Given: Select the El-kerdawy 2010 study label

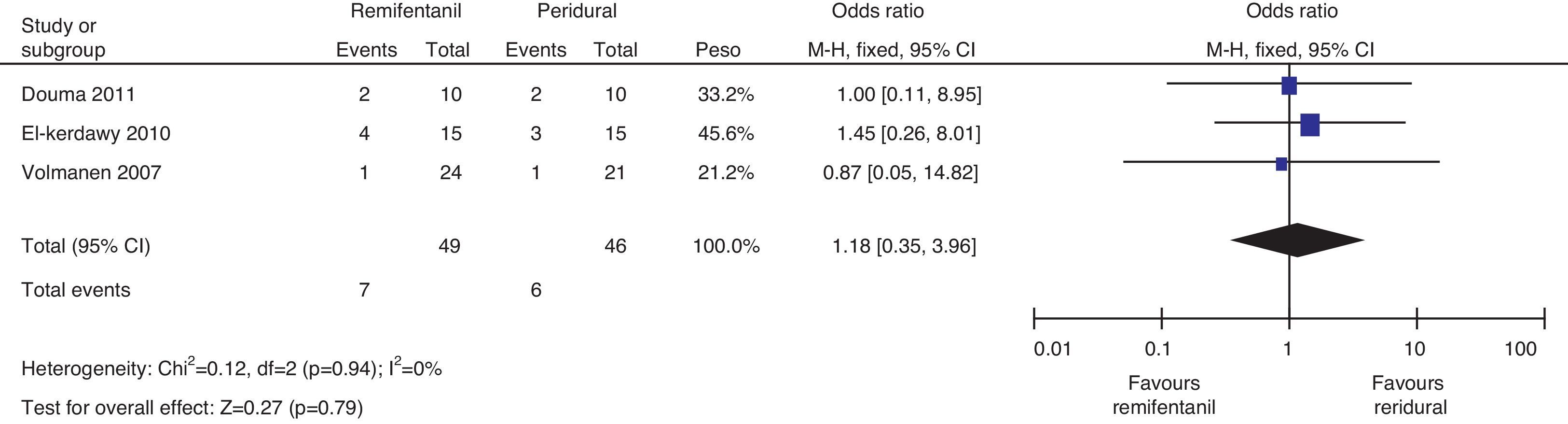Looking at the screenshot, I should coord(96,133).
